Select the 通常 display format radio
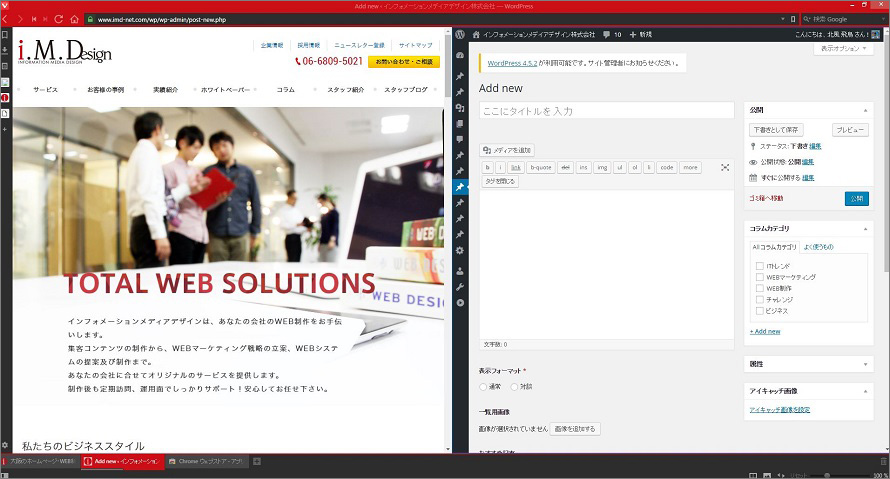 pyautogui.click(x=483, y=386)
